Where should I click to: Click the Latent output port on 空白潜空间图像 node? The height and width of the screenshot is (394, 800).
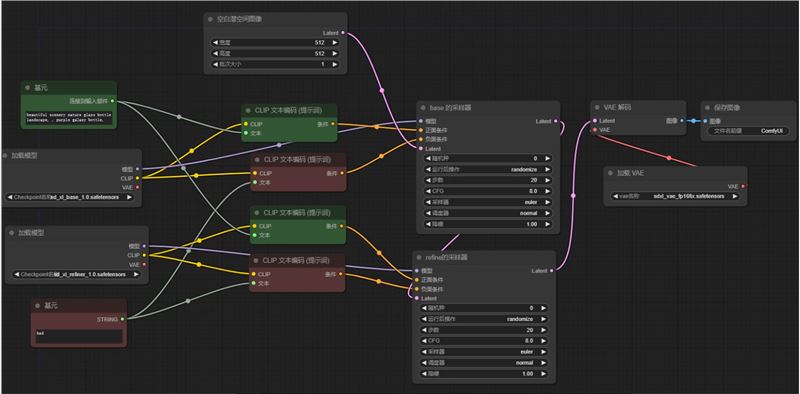pos(343,33)
